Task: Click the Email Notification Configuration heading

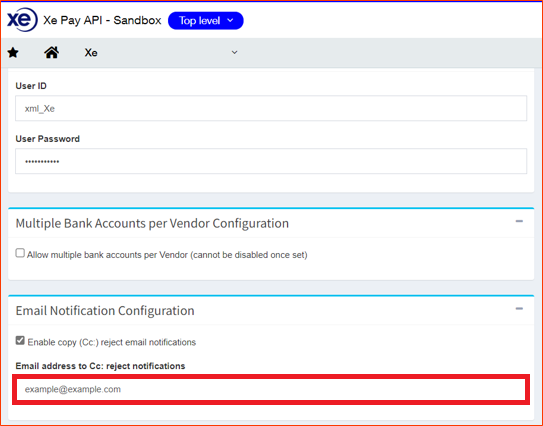Action: [105, 311]
